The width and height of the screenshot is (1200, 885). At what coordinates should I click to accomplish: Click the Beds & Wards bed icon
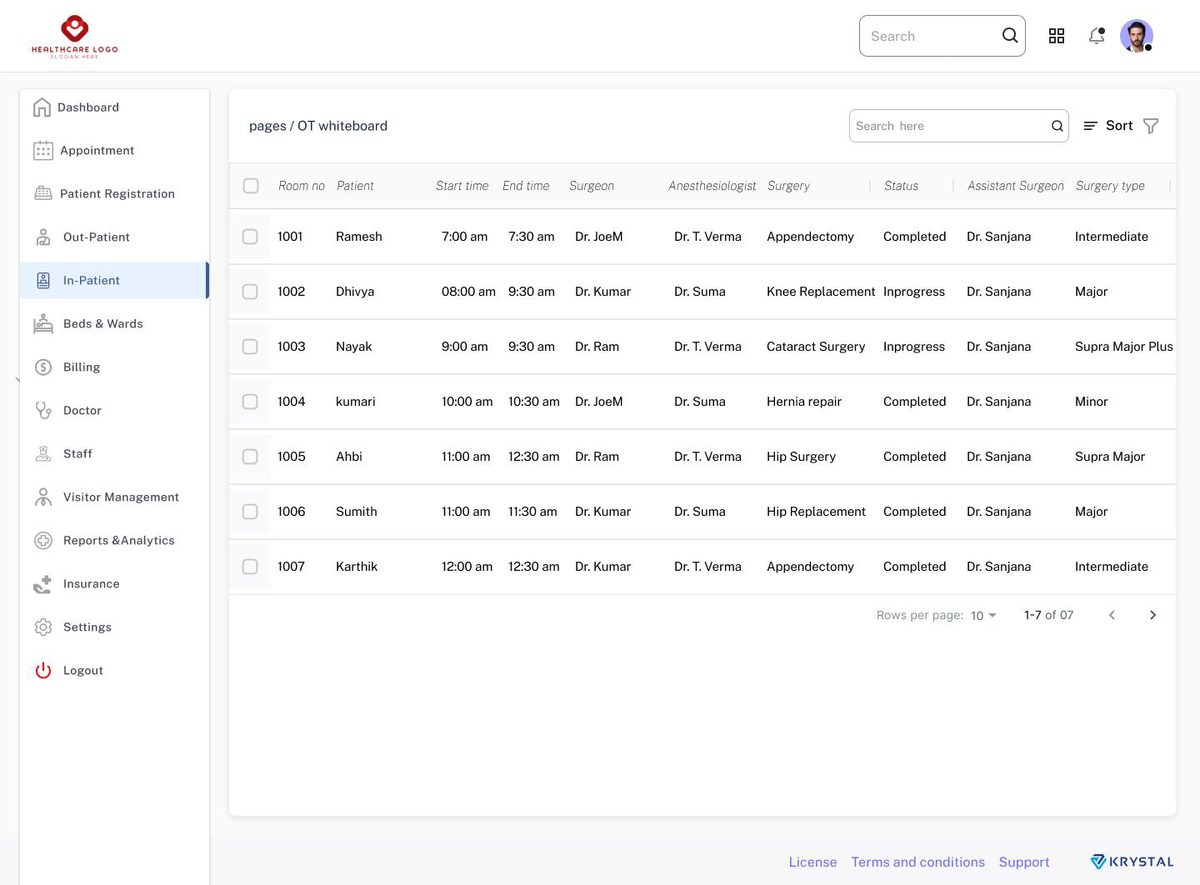[x=43, y=323]
